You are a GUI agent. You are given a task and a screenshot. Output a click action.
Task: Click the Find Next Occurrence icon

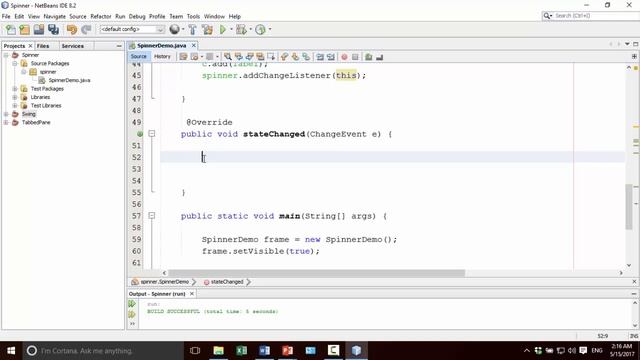pos(249,57)
